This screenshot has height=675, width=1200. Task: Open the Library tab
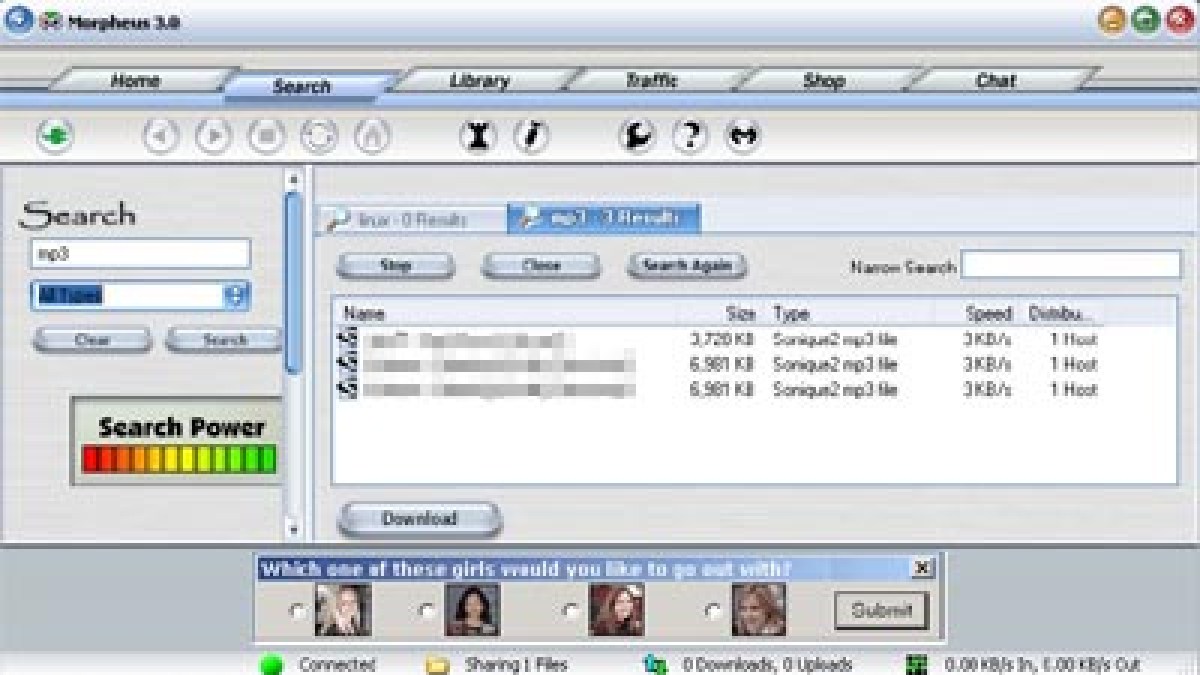click(x=479, y=81)
